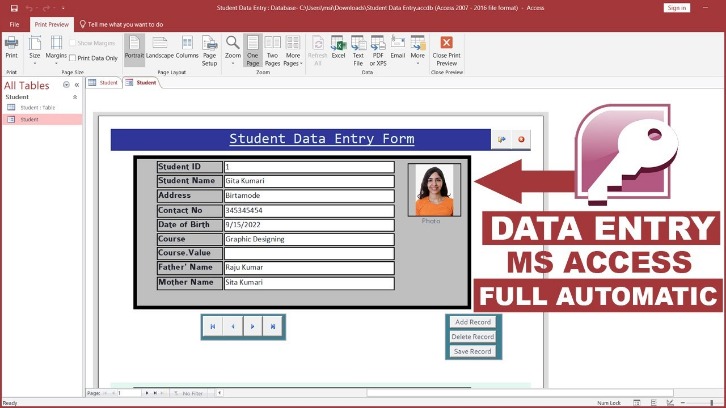Viewport: 726px width, 408px height.
Task: Click the Course field Graphic Designing
Action: [x=309, y=239]
